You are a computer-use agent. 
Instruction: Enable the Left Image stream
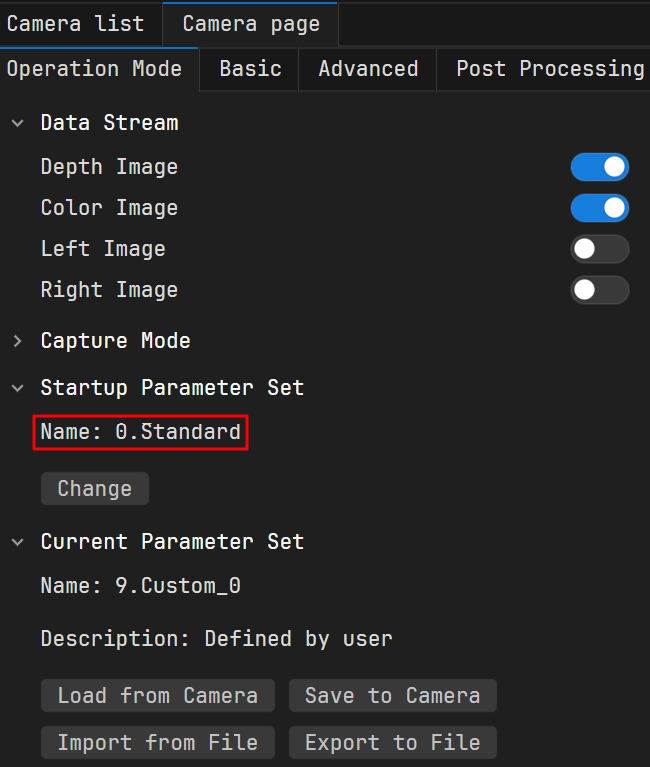pyautogui.click(x=599, y=249)
